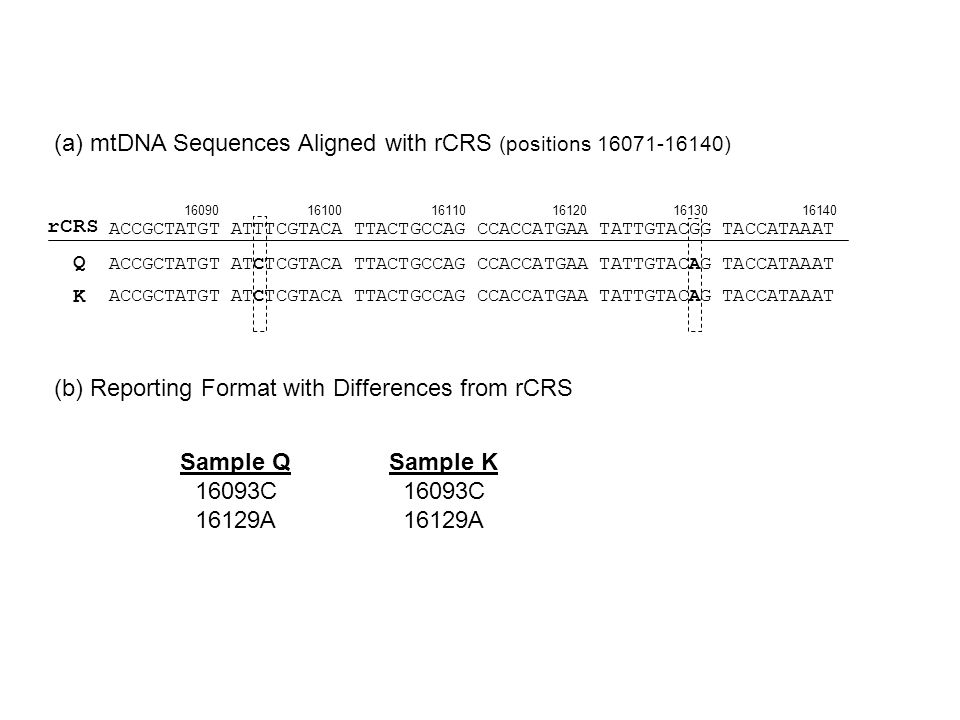Click the bold C in K sequence
Screen dimensions: 960x720
259,296
